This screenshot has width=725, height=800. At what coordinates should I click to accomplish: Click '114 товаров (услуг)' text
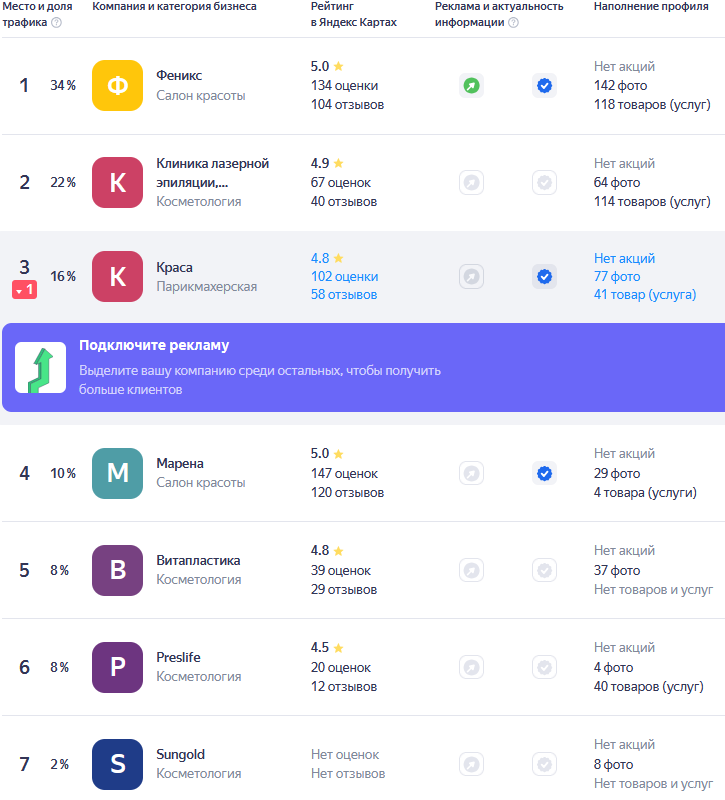coord(652,202)
